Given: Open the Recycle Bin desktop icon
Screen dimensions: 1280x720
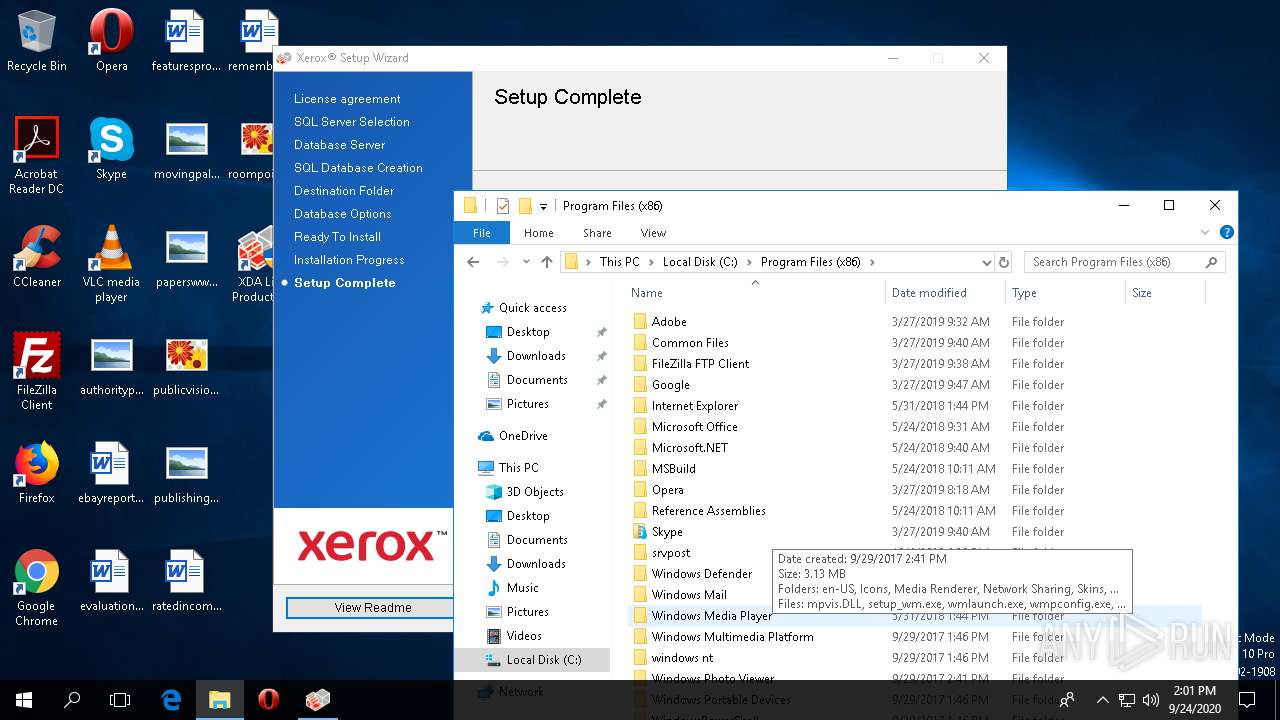Looking at the screenshot, I should [x=37, y=41].
